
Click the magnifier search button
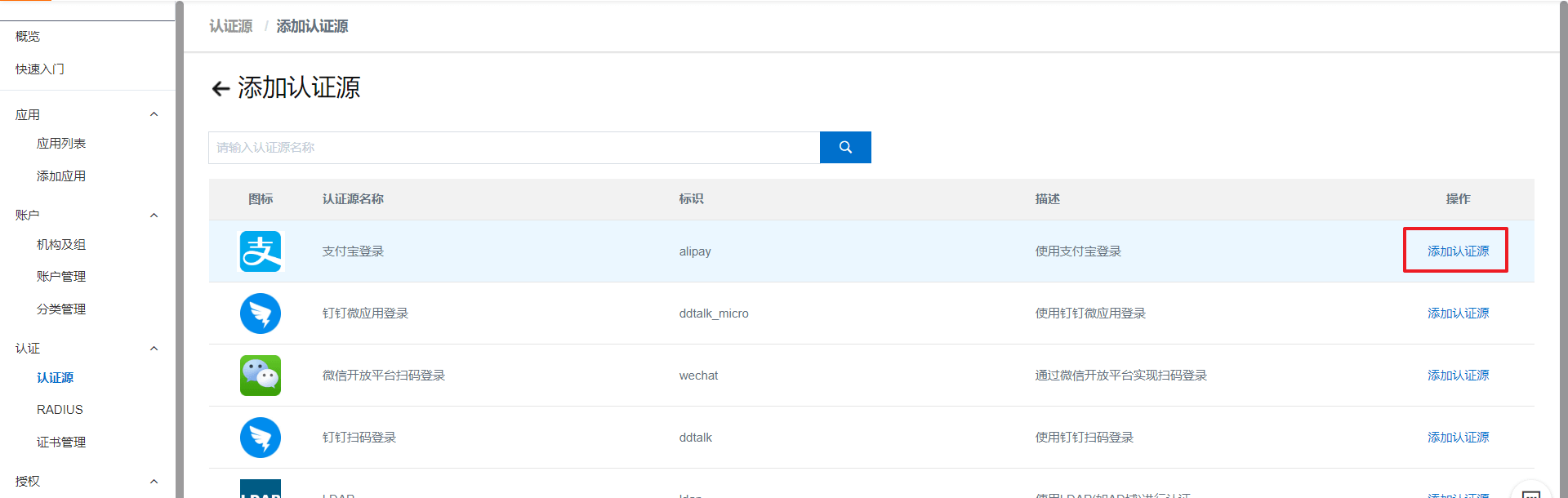[845, 148]
